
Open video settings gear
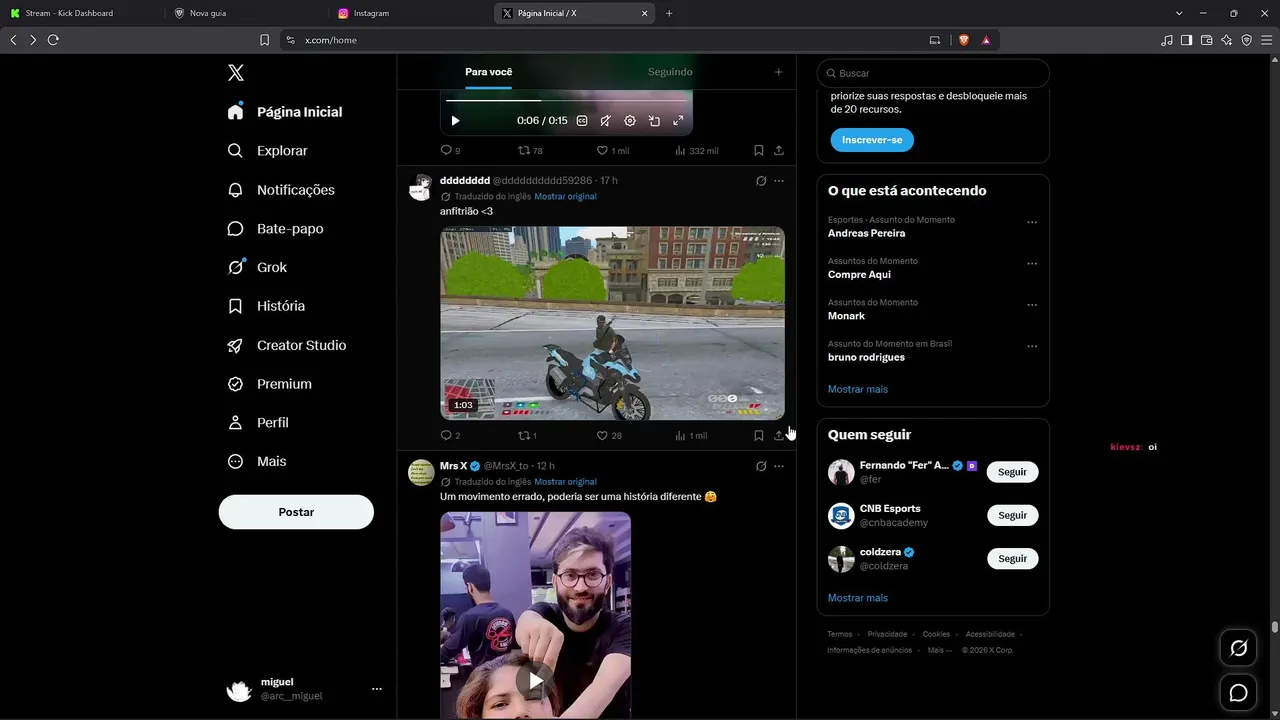click(630, 121)
